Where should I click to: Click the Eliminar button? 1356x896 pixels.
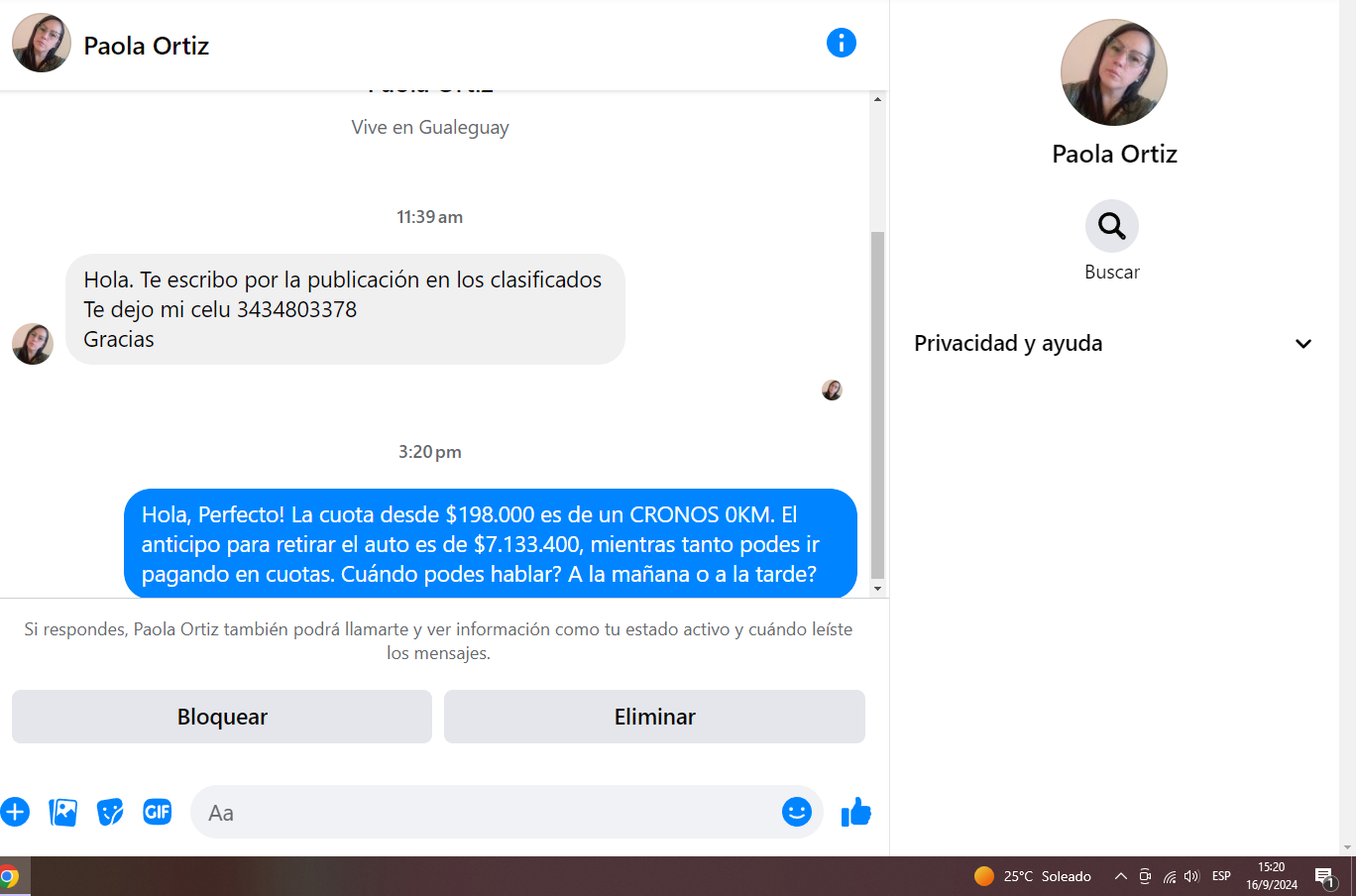[x=654, y=717]
